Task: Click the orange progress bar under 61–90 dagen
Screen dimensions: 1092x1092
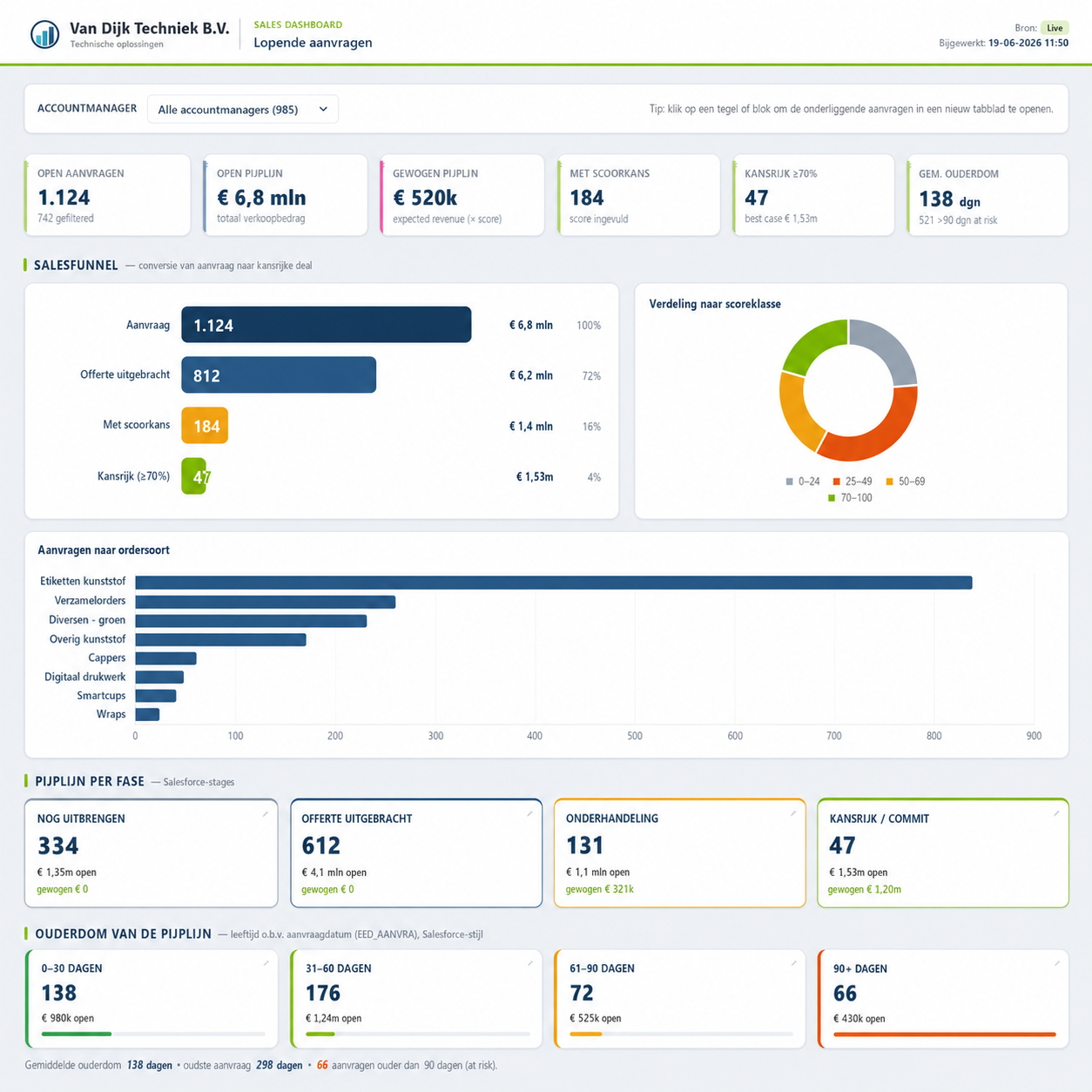Action: 586,1034
